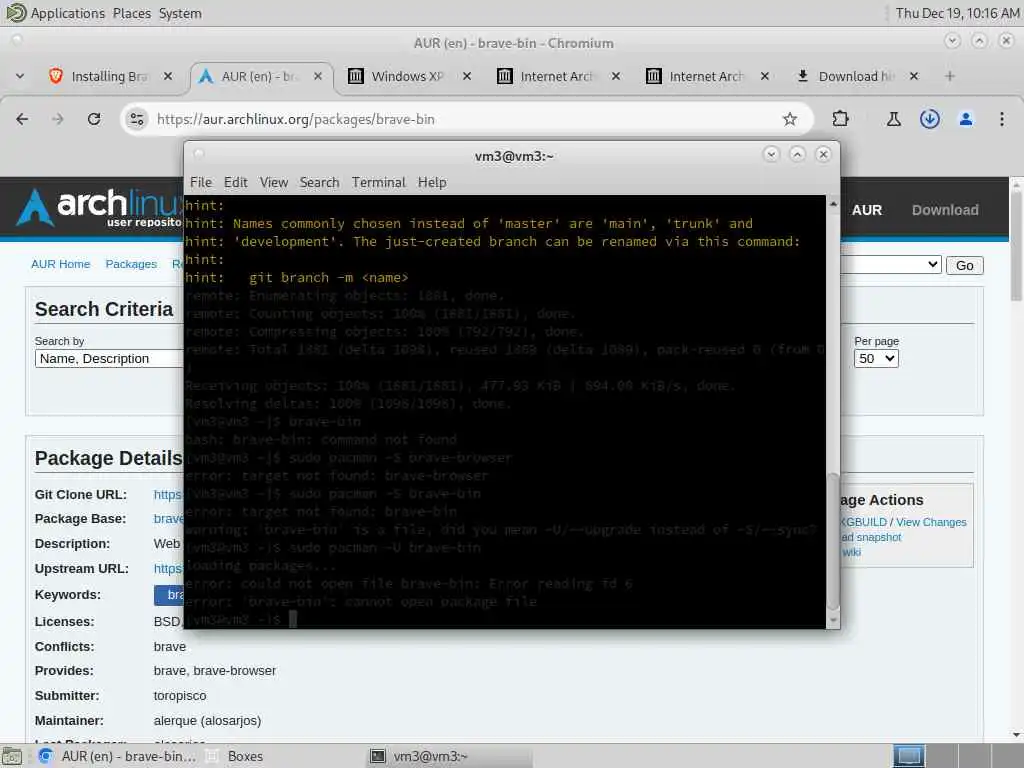The width and height of the screenshot is (1024, 768).
Task: Select the AUR brave-bin taskbar entry
Action: (x=116, y=756)
